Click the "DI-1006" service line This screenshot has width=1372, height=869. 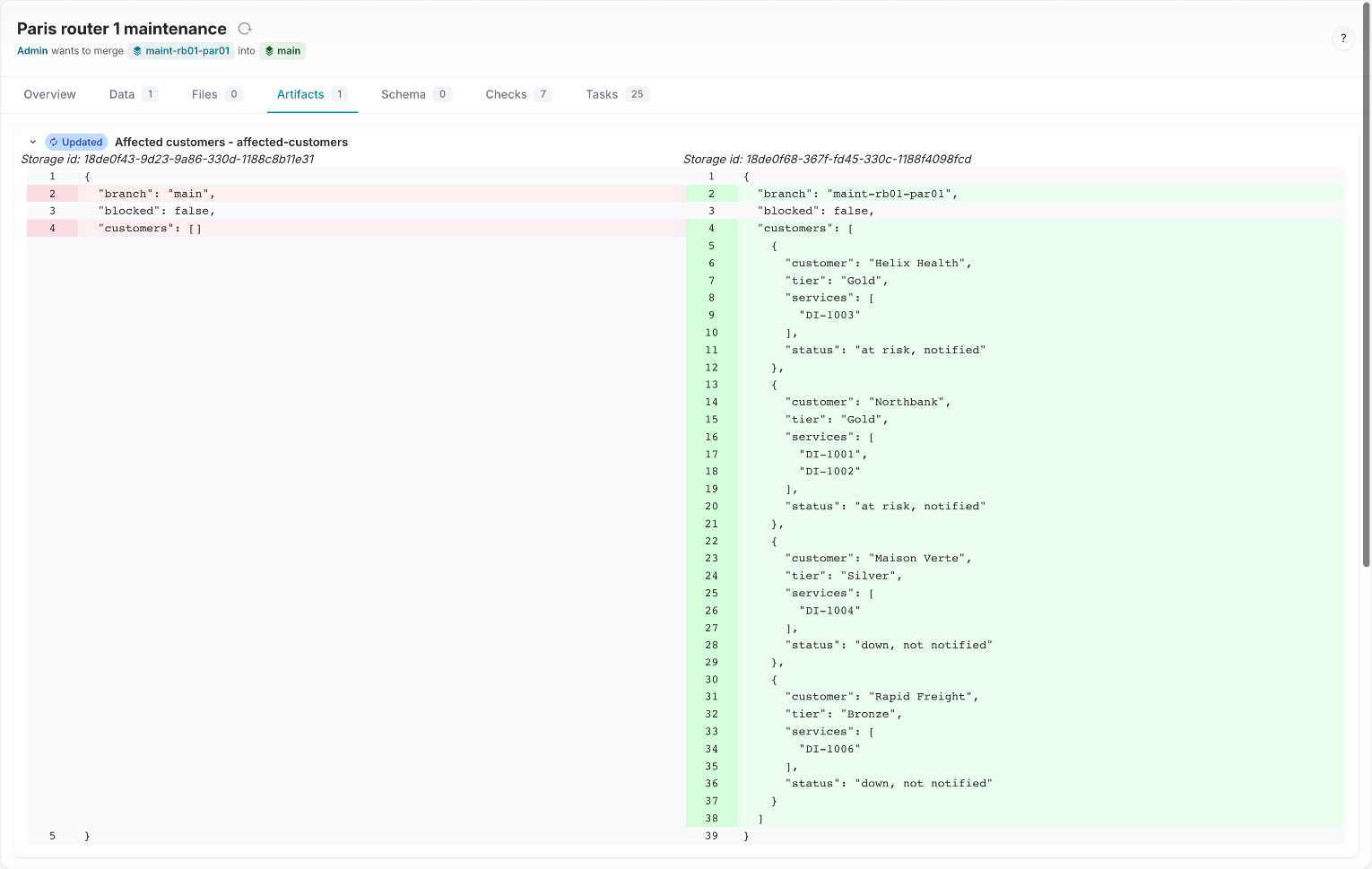pyautogui.click(x=1015, y=750)
